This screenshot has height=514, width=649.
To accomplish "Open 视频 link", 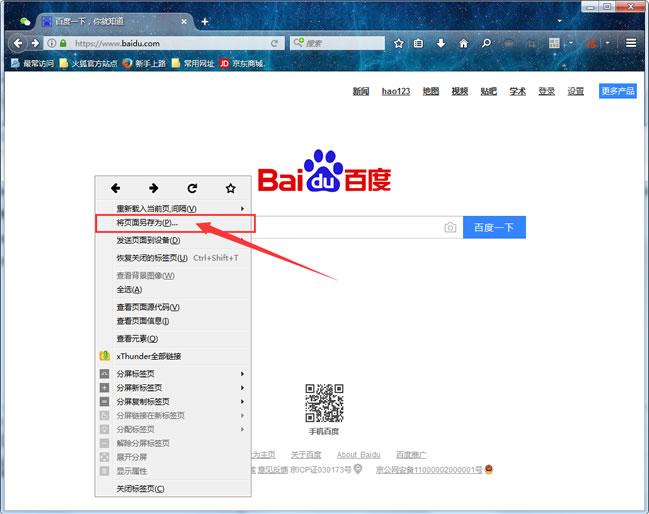I will [459, 91].
